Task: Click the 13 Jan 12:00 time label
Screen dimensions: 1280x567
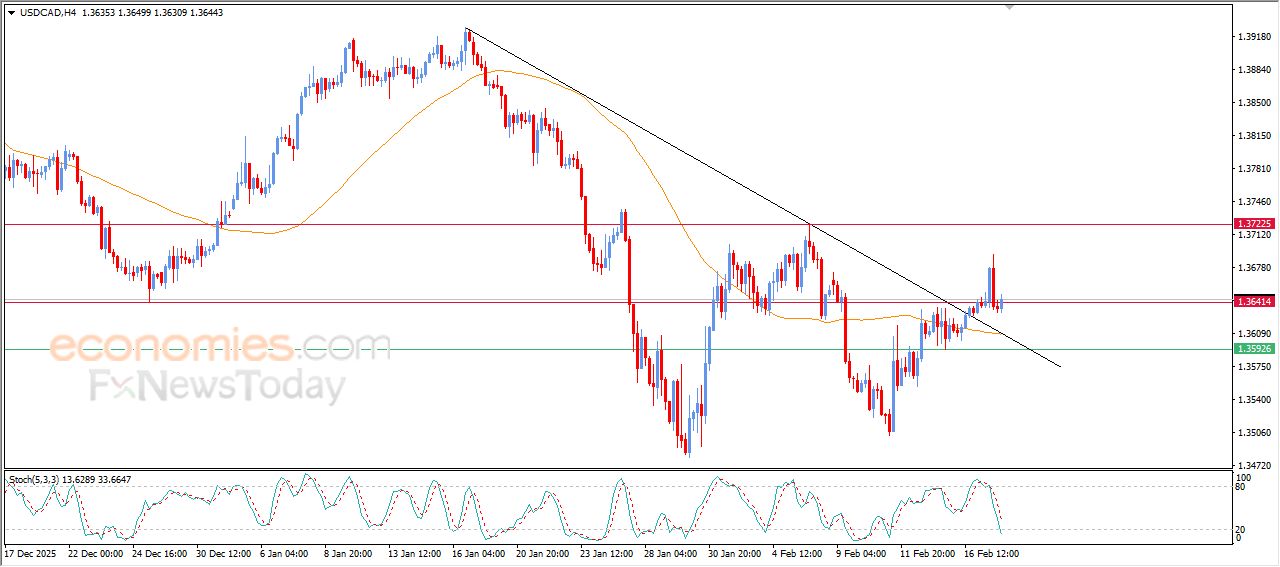Action: coord(417,553)
